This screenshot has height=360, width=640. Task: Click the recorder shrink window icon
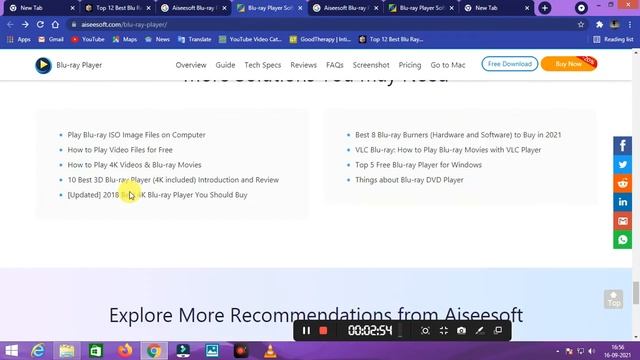[x=443, y=331]
